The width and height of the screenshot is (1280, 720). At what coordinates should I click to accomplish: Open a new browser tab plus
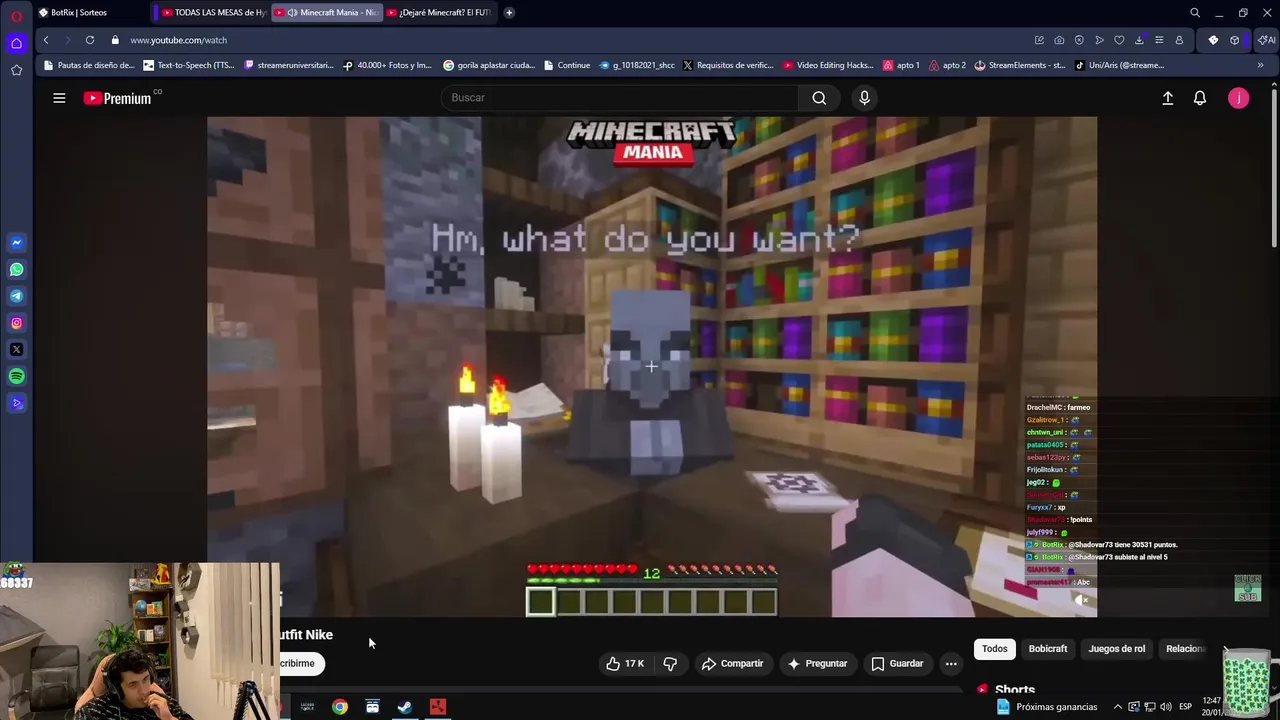(509, 12)
